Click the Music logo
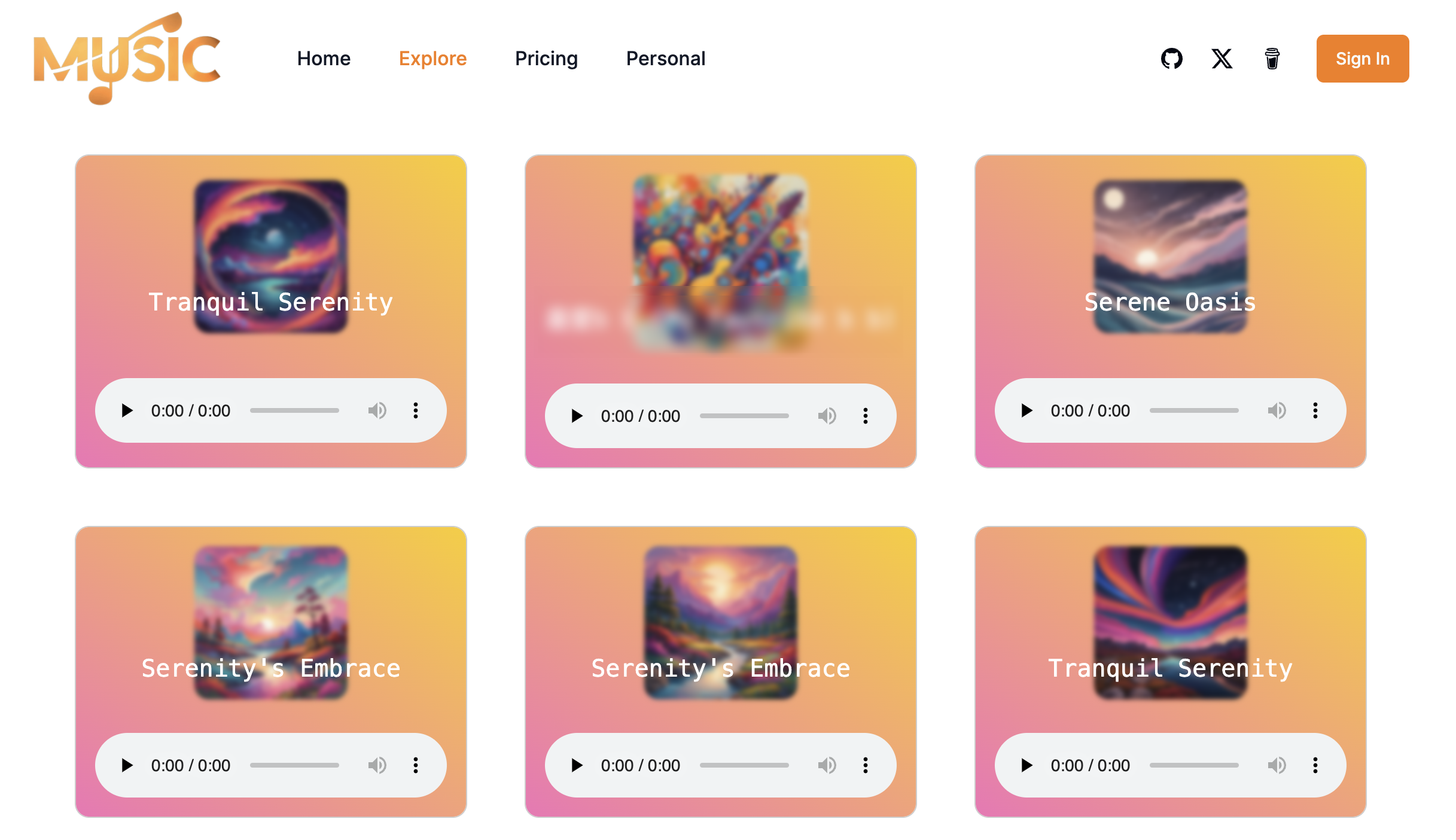The height and width of the screenshot is (840, 1456). pos(127,58)
